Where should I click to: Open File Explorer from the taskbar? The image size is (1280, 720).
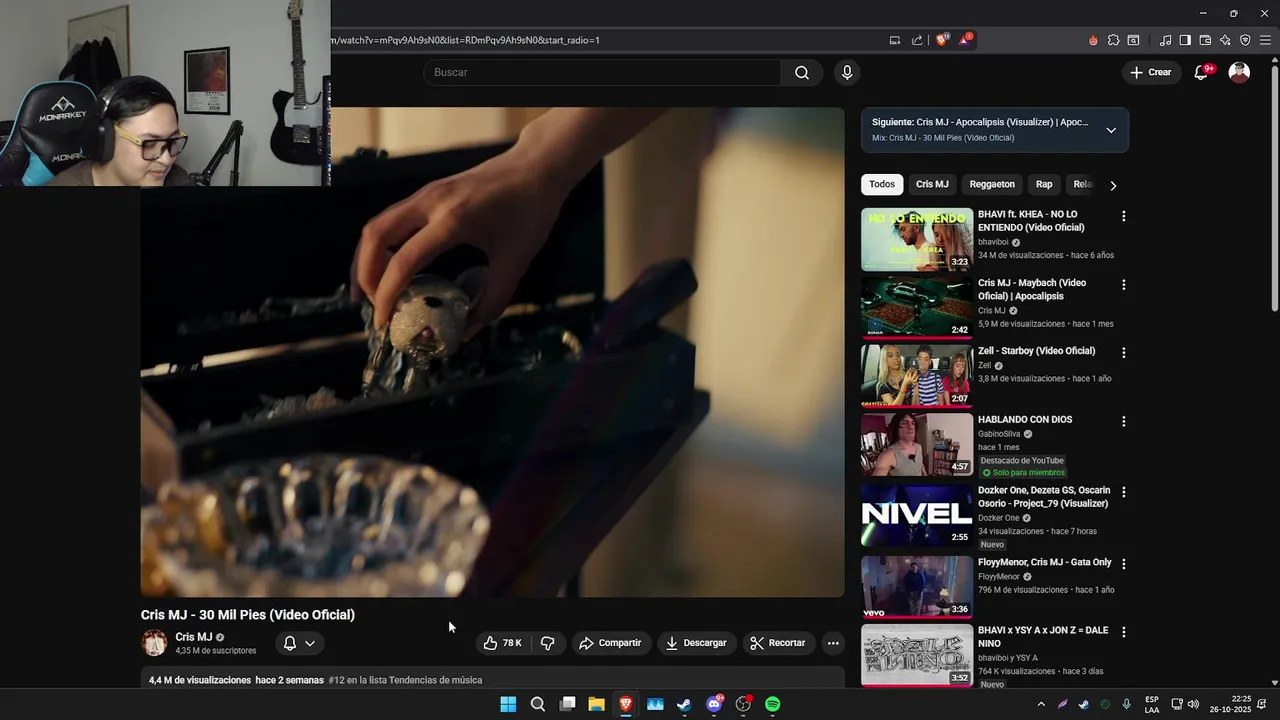click(x=596, y=704)
